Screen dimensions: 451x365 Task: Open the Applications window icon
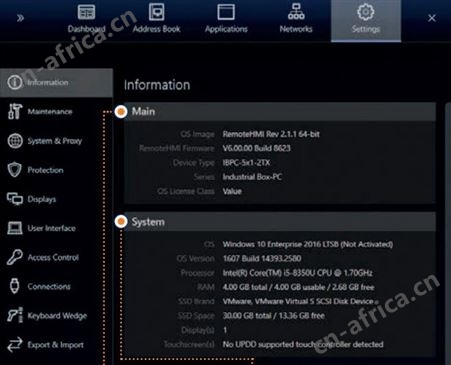(x=226, y=12)
